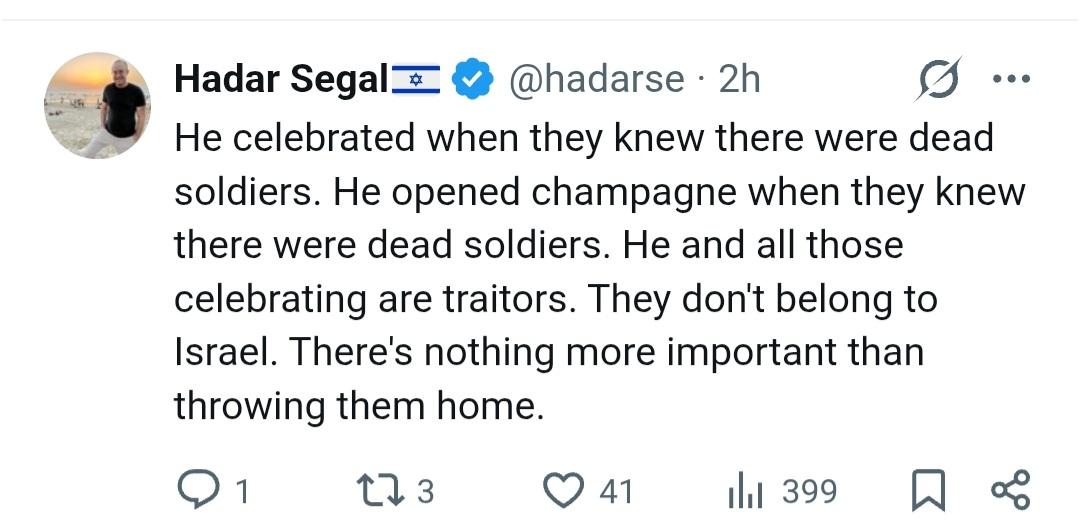Image resolution: width=1080 pixels, height=528 pixels.
Task: Click the Israeli flag emoji beside name
Action: [415, 79]
